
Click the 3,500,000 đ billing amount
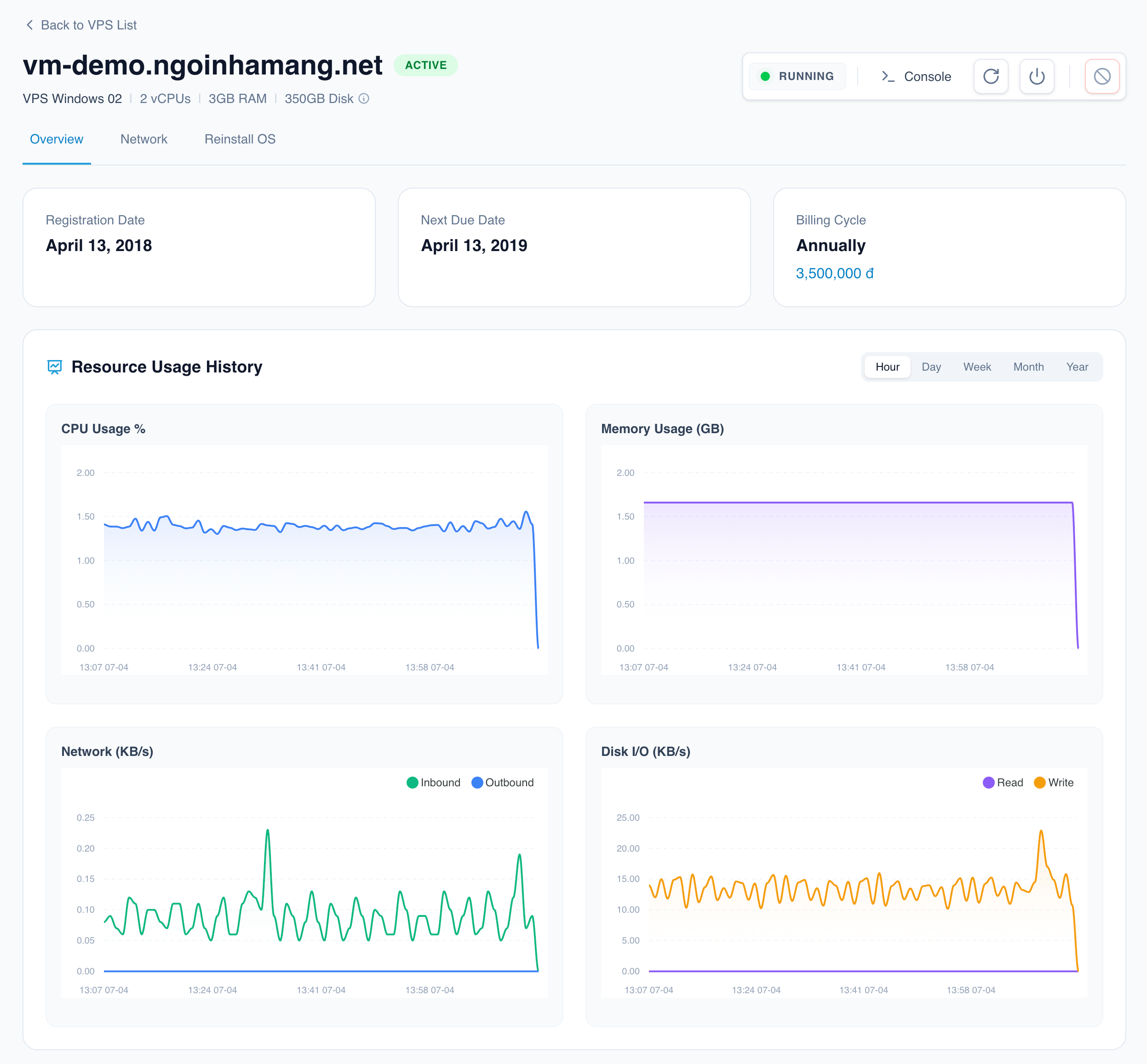point(834,273)
